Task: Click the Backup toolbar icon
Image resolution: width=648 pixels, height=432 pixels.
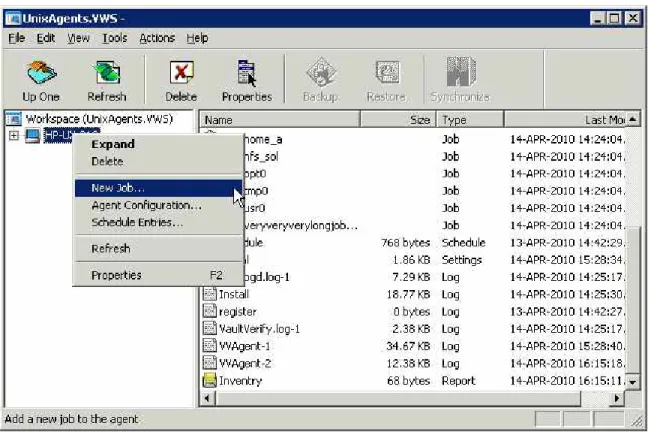Action: click(321, 72)
